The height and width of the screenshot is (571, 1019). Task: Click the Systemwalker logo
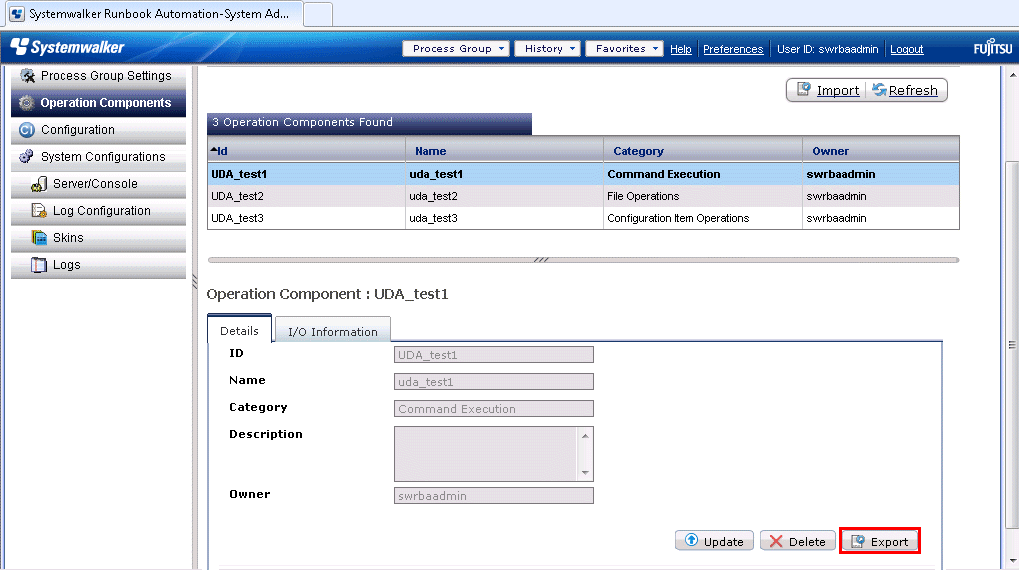click(x=68, y=47)
